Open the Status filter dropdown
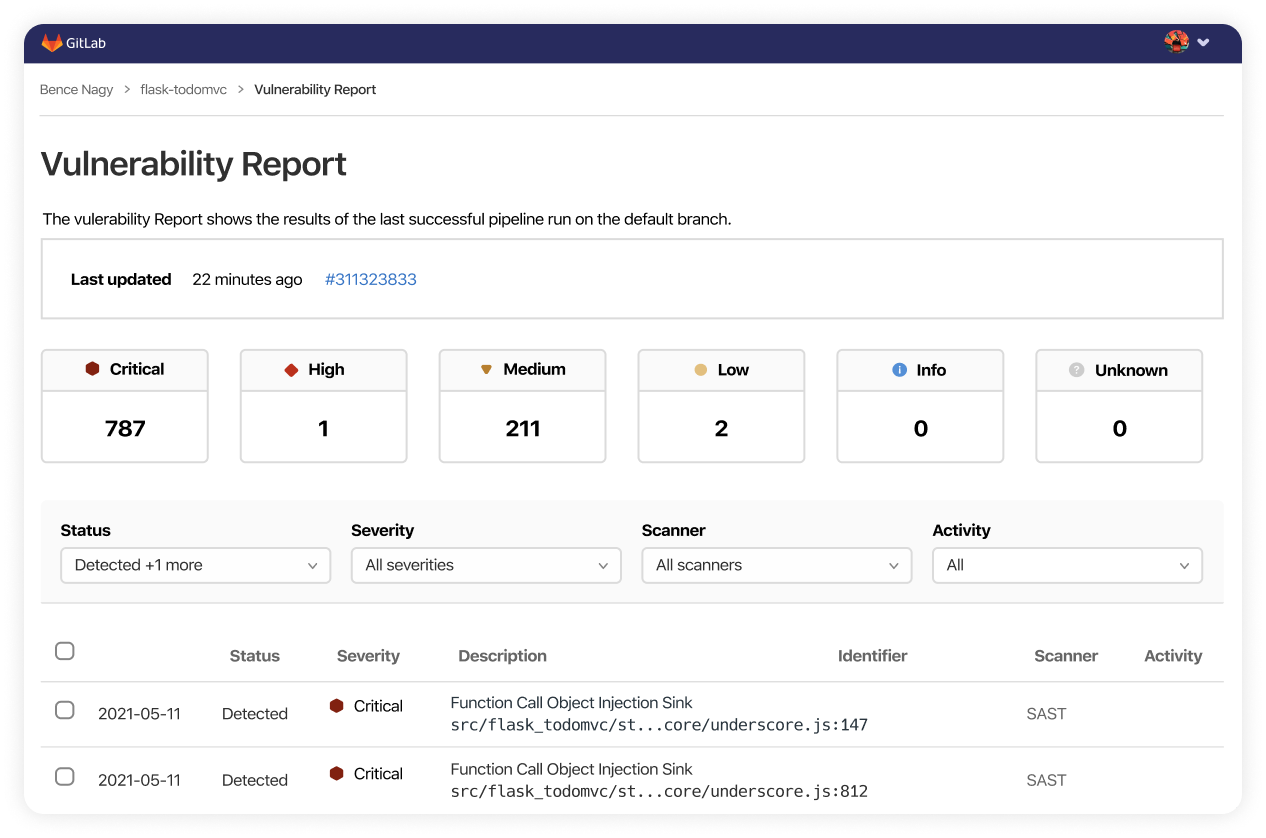 pyautogui.click(x=195, y=565)
